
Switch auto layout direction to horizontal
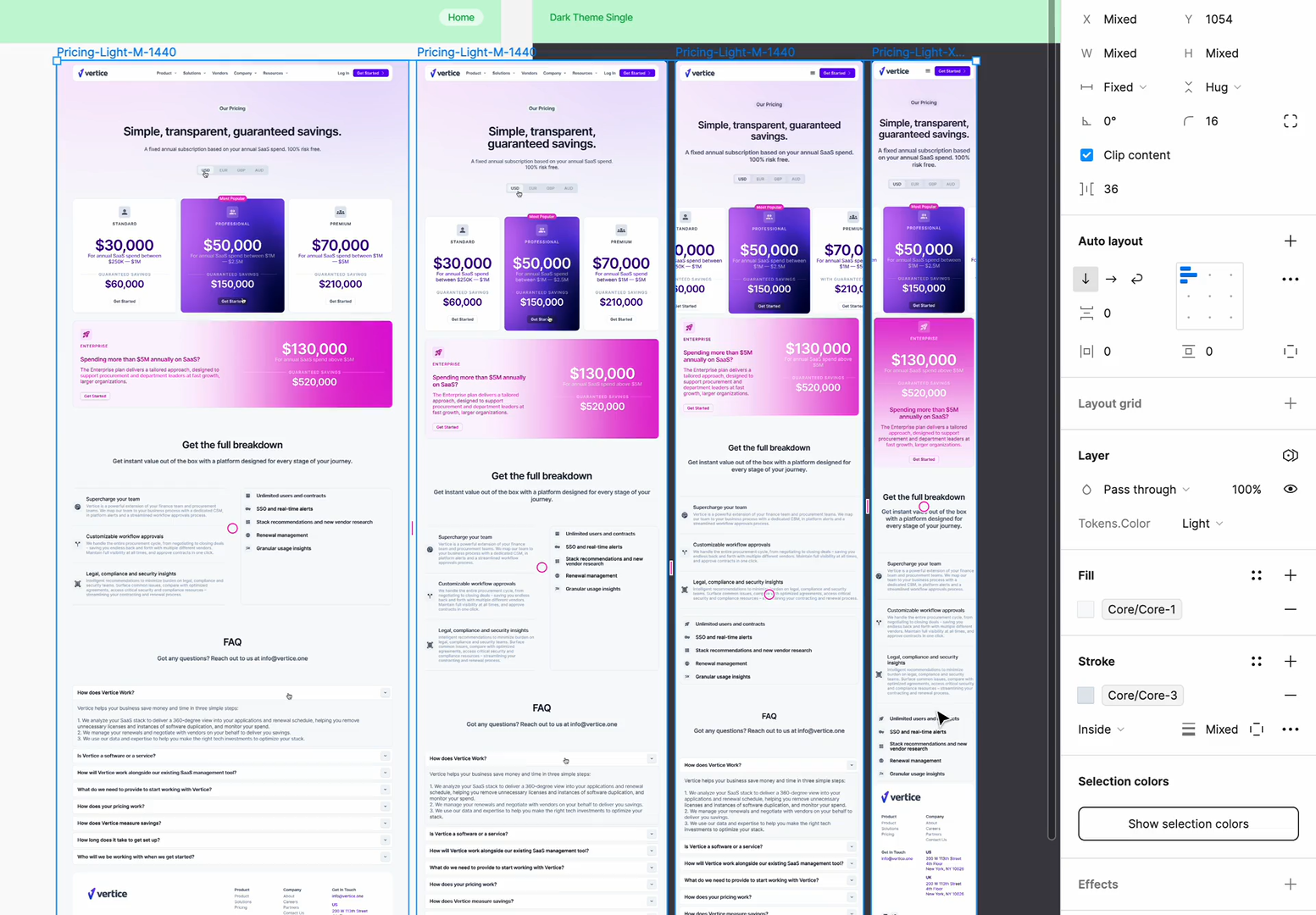[x=1111, y=279]
